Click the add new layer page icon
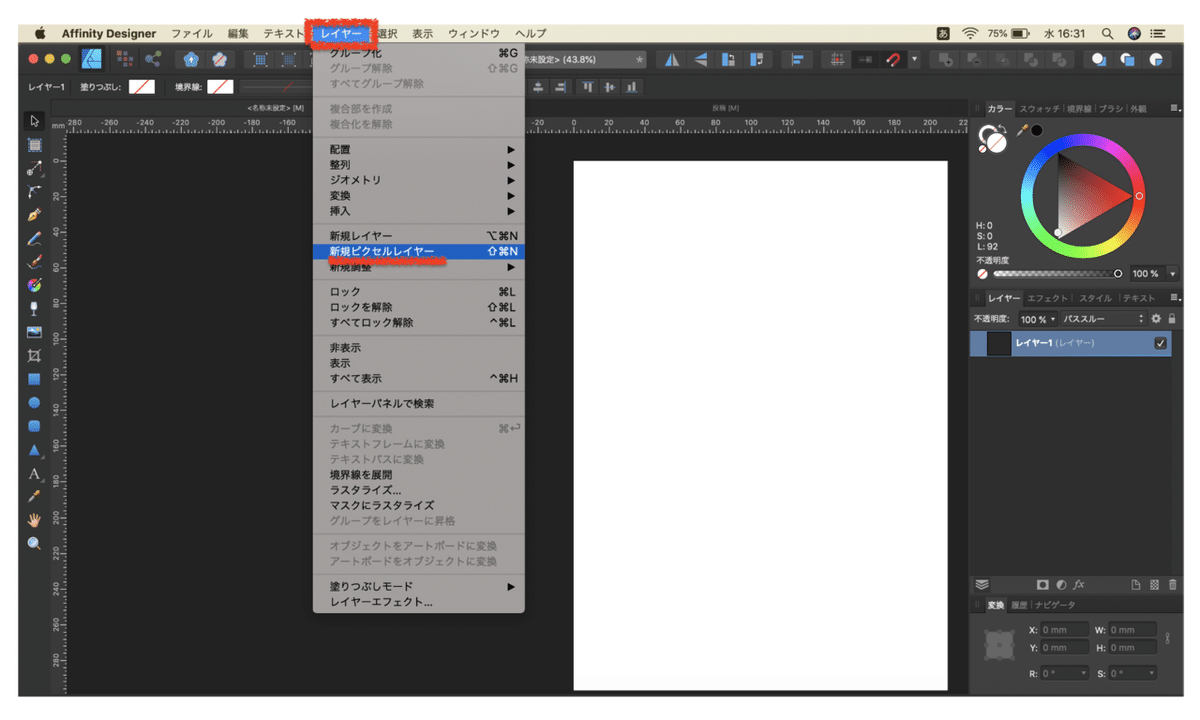1200x720 pixels. click(x=1136, y=585)
